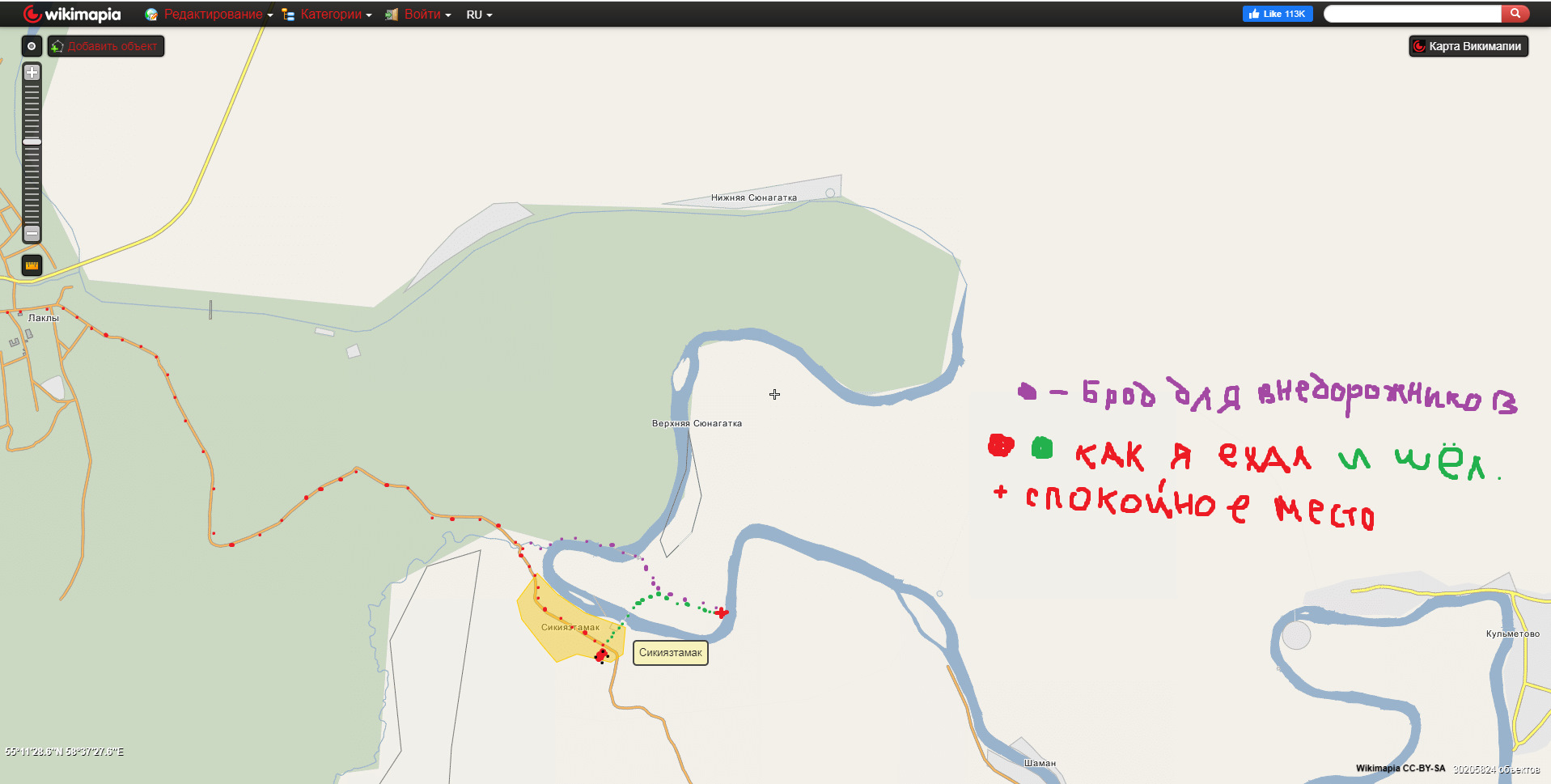Click the Редактирование menu icon

(151, 15)
